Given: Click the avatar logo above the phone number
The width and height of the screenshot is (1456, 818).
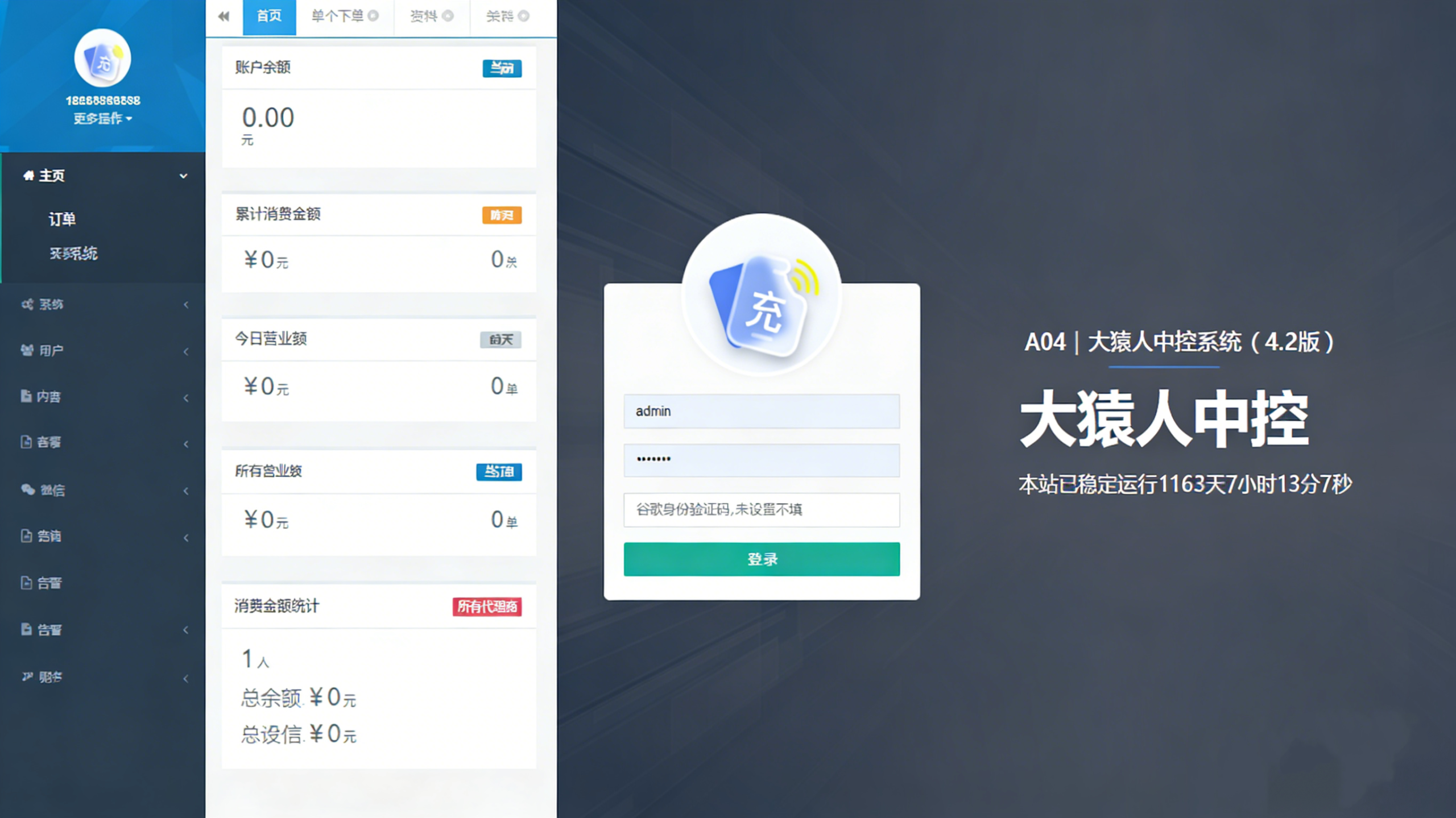Looking at the screenshot, I should tap(101, 57).
